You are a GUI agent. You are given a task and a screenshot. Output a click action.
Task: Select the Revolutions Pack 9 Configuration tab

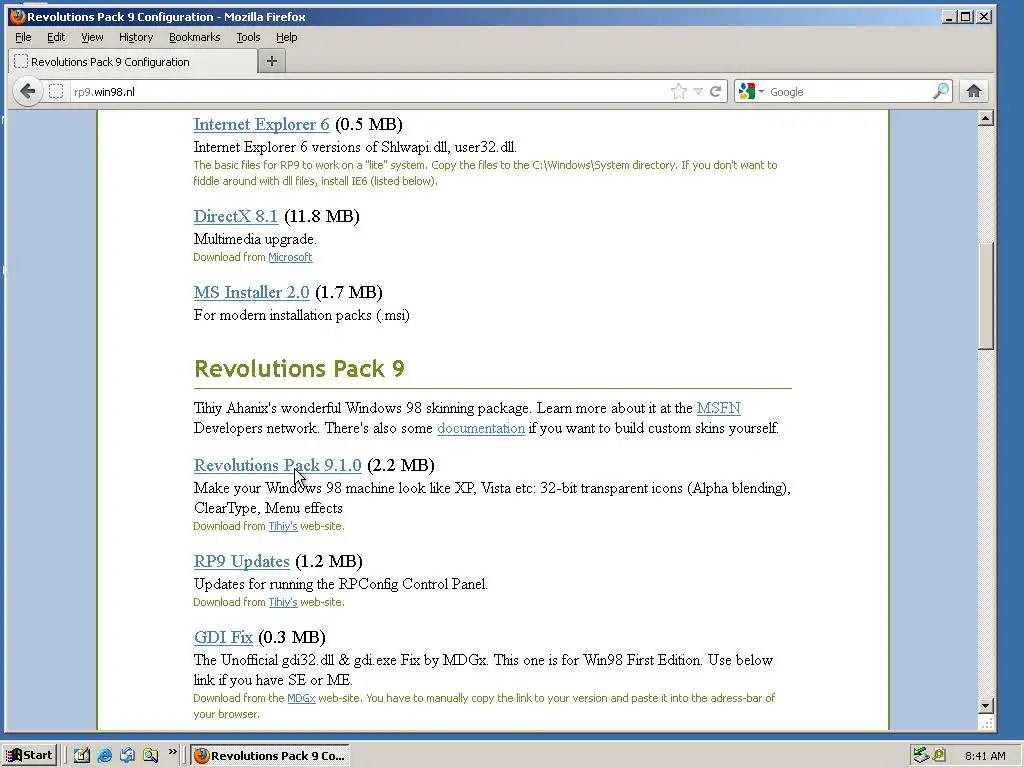pos(133,61)
